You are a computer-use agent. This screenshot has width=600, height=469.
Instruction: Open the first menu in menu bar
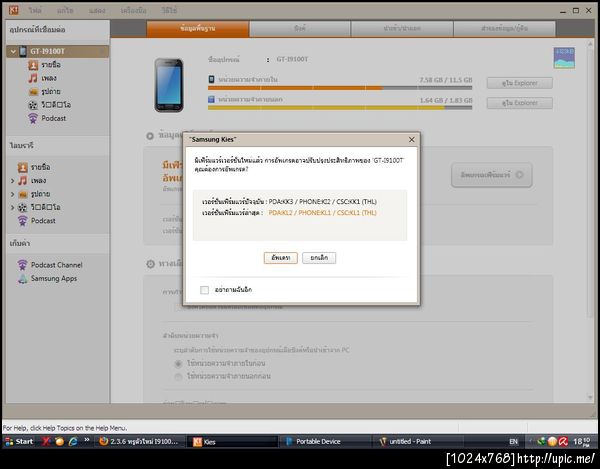point(35,10)
